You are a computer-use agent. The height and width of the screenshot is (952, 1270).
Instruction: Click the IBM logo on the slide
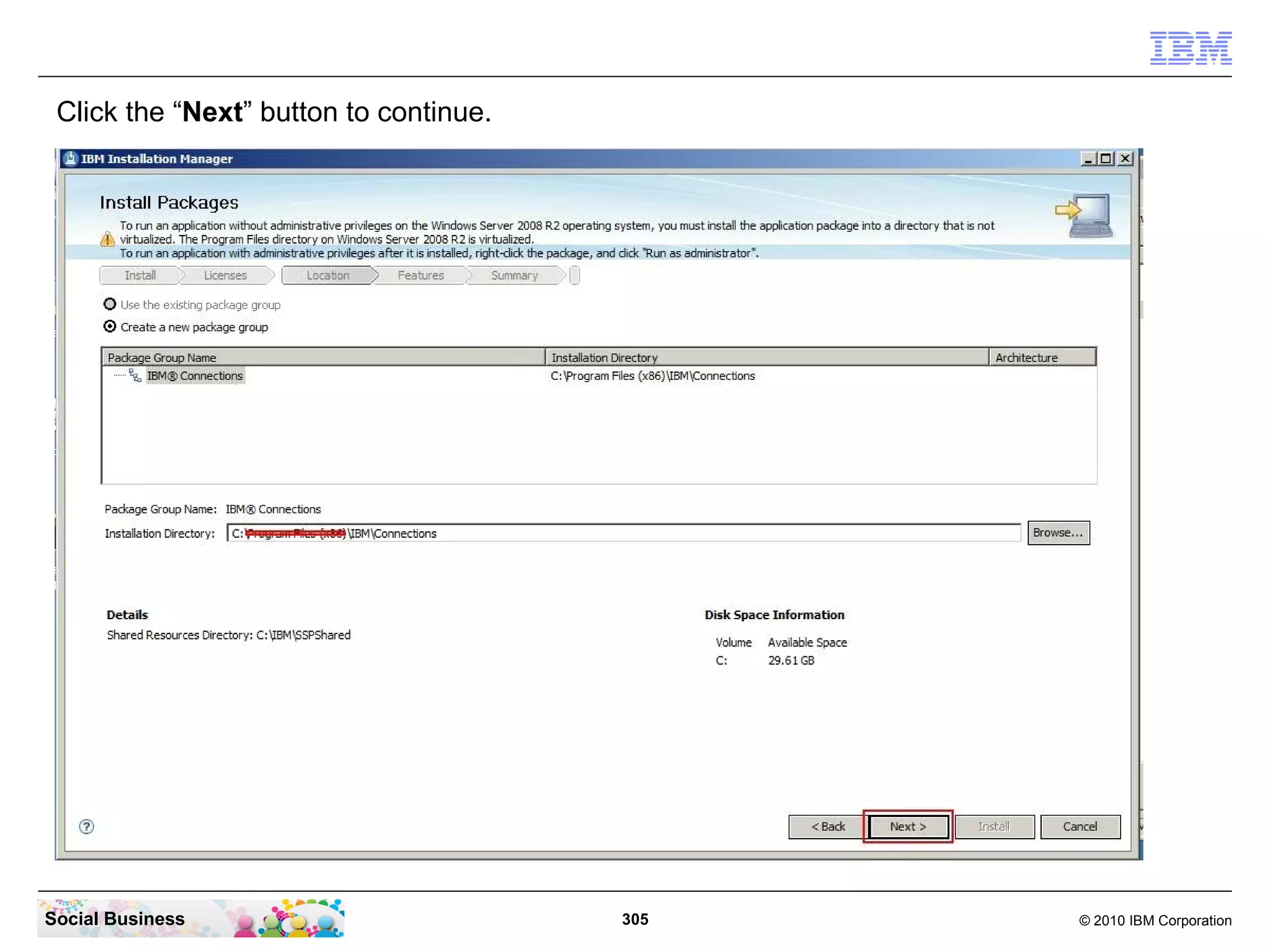1191,48
